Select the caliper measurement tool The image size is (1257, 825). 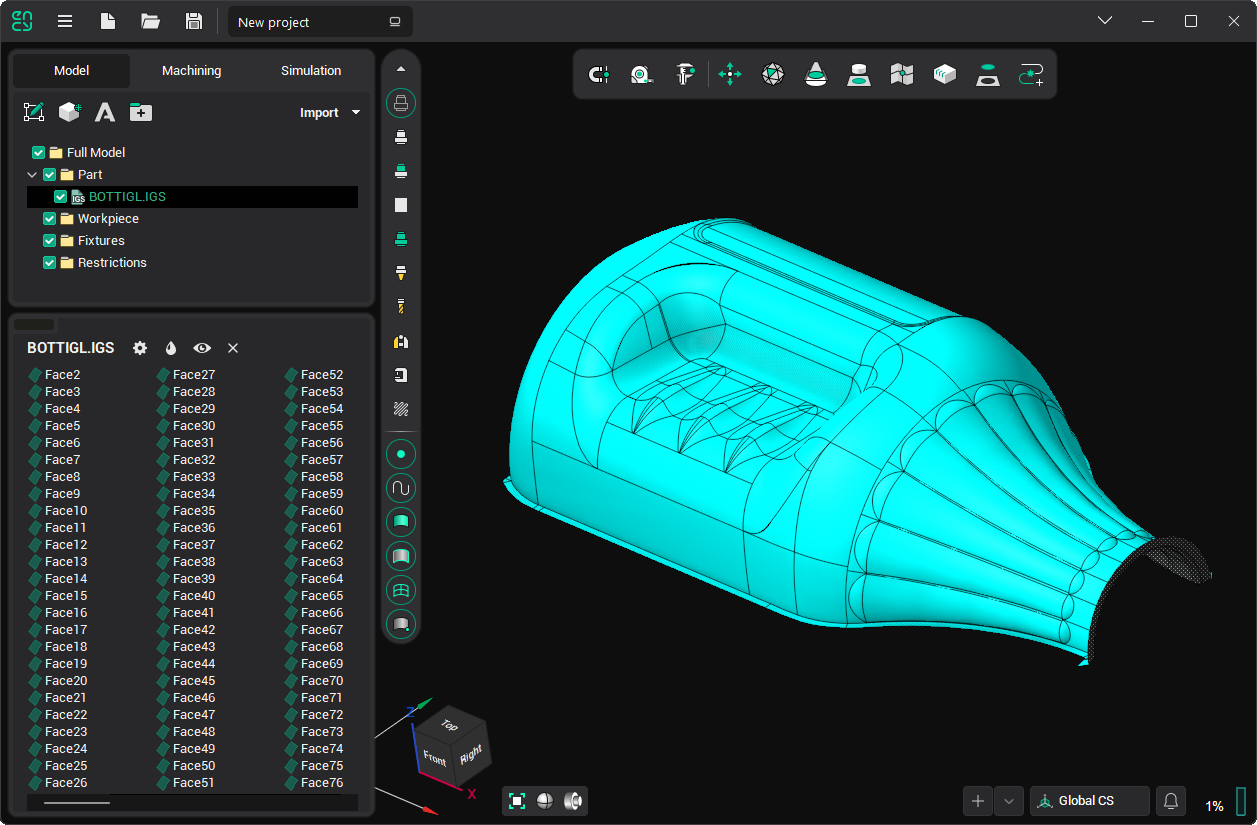pos(685,74)
